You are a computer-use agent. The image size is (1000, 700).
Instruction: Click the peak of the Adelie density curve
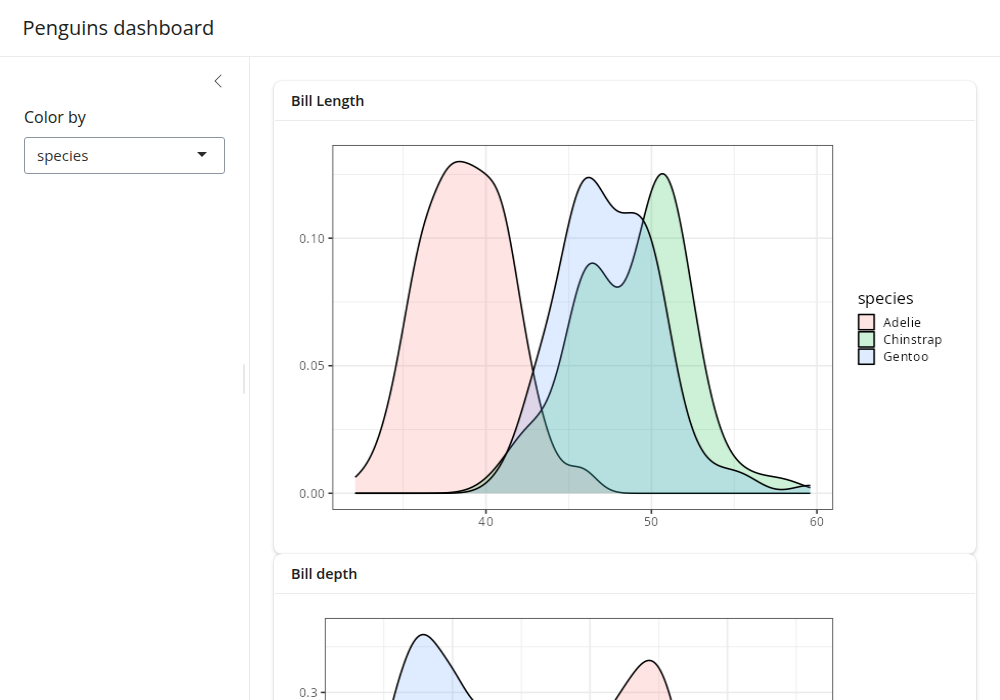459,162
